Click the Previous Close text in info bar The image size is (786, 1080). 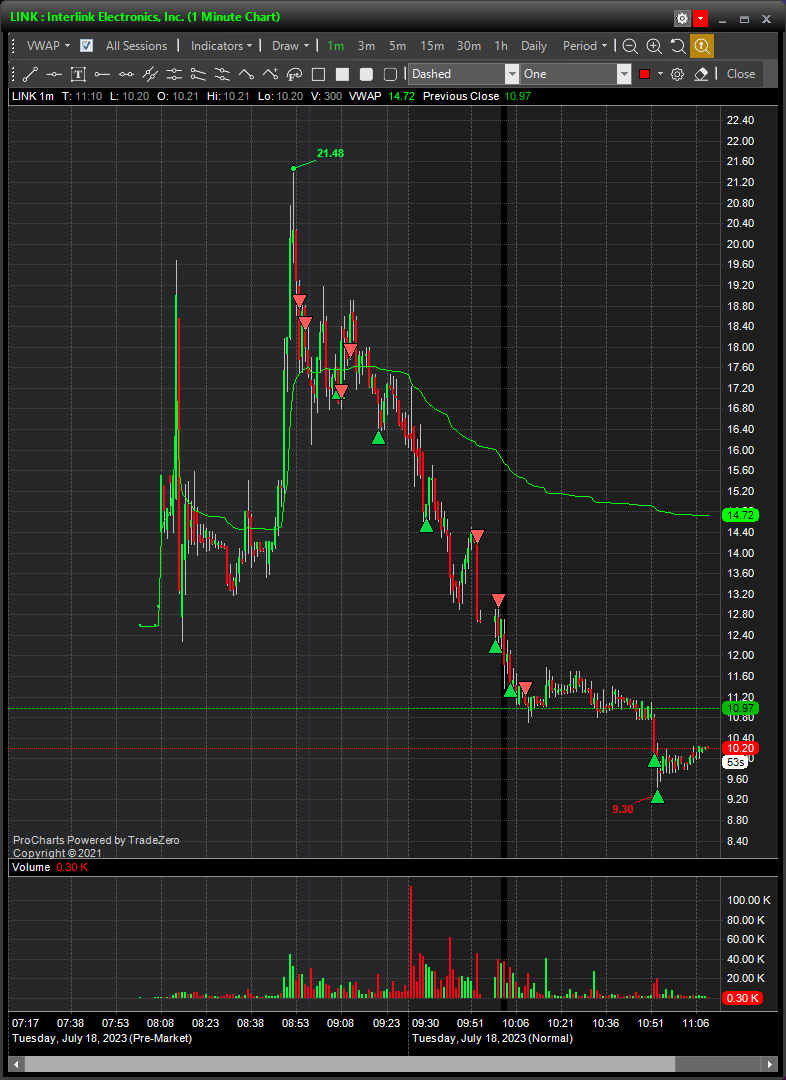(461, 96)
